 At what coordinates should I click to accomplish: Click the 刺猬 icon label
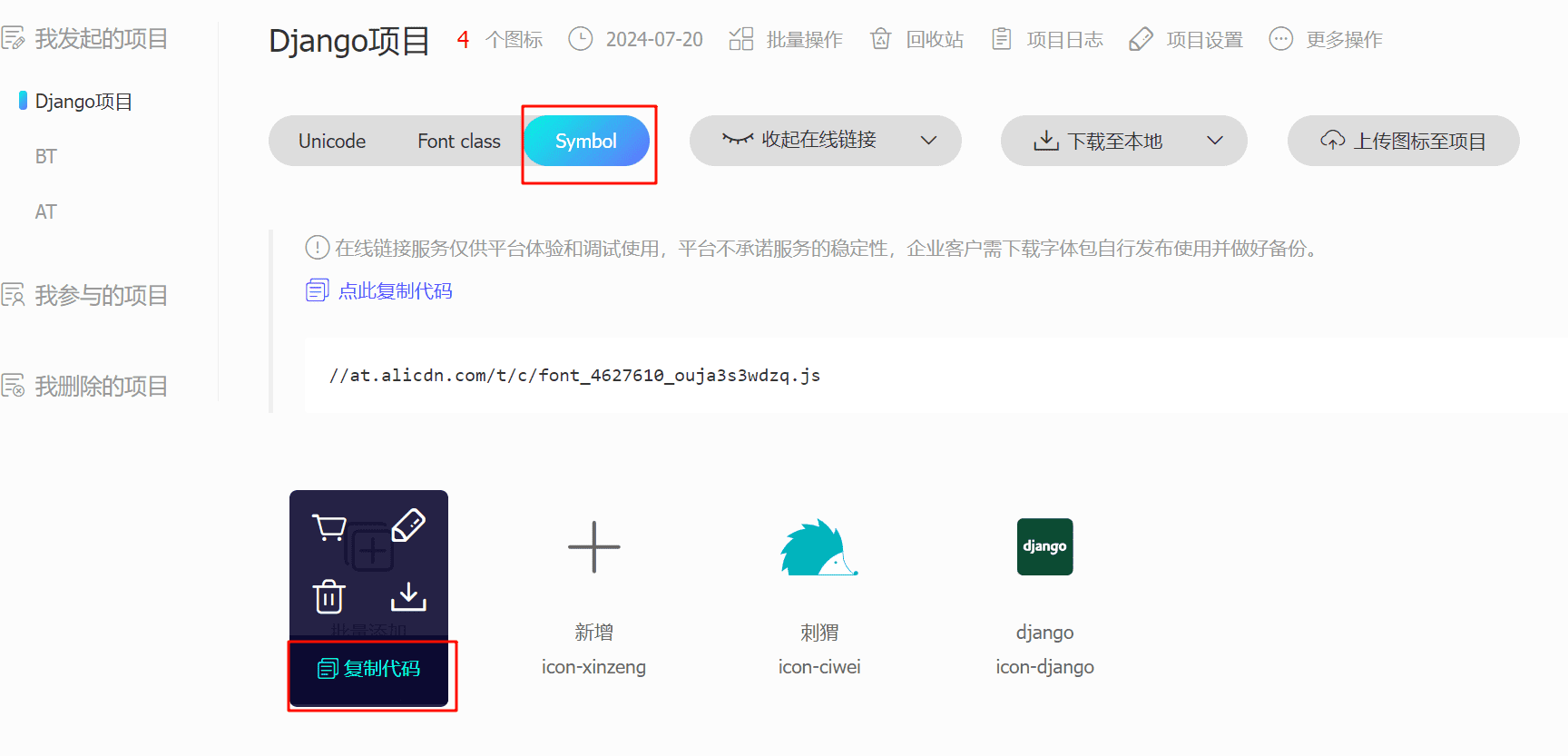(819, 632)
